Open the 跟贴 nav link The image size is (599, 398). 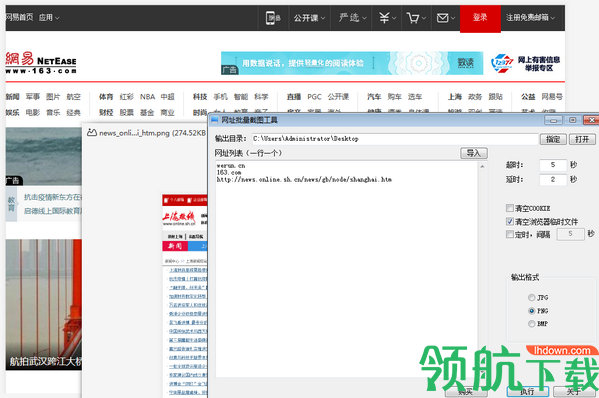(x=495, y=97)
